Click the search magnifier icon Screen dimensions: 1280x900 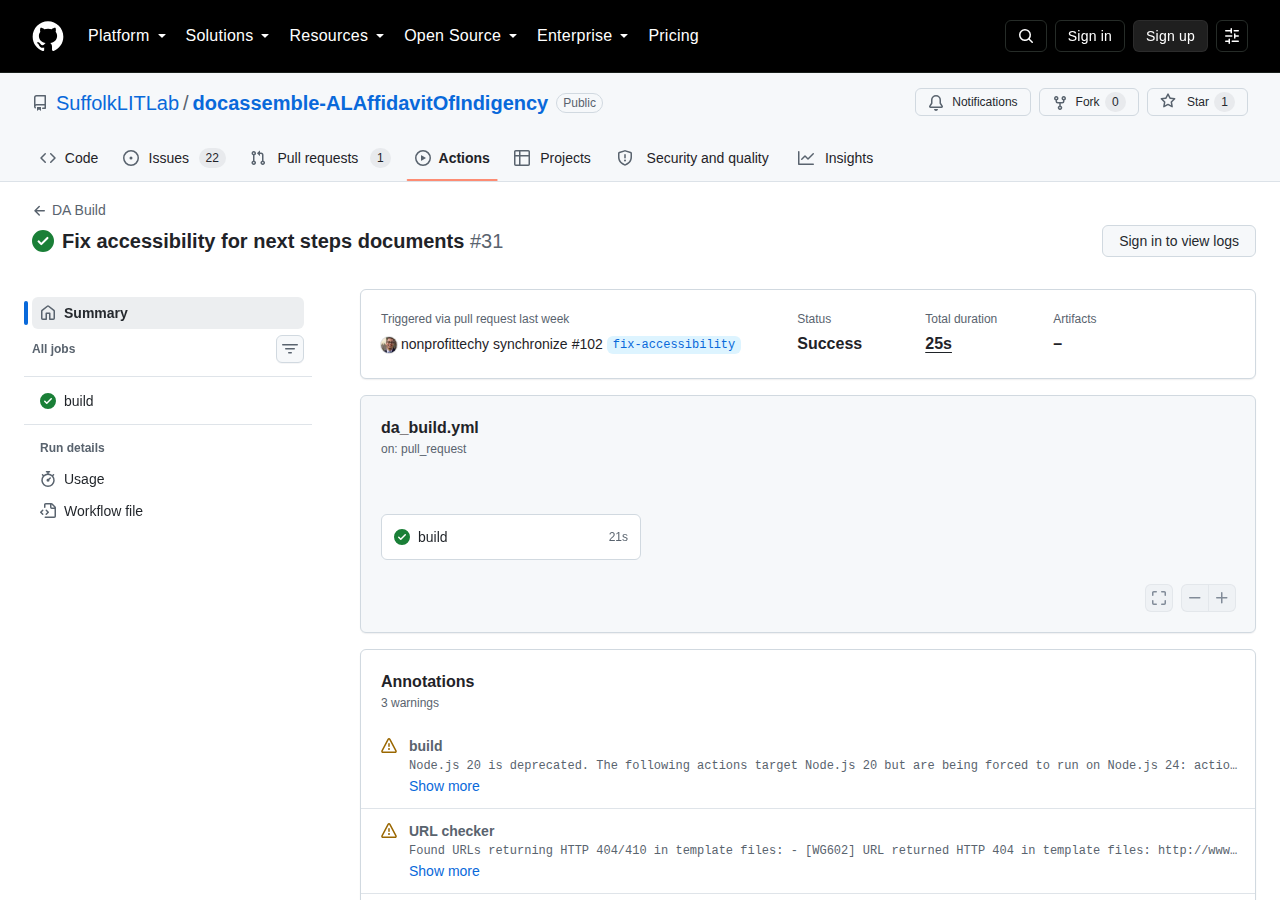click(x=1026, y=36)
